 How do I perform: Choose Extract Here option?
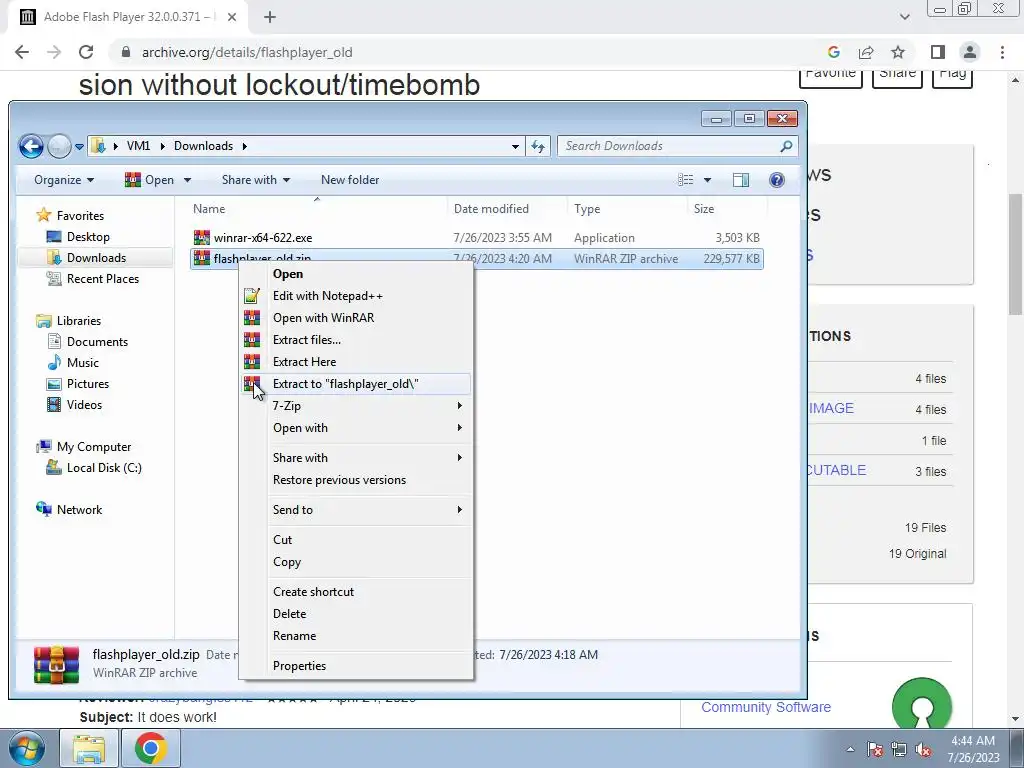(356, 362)
